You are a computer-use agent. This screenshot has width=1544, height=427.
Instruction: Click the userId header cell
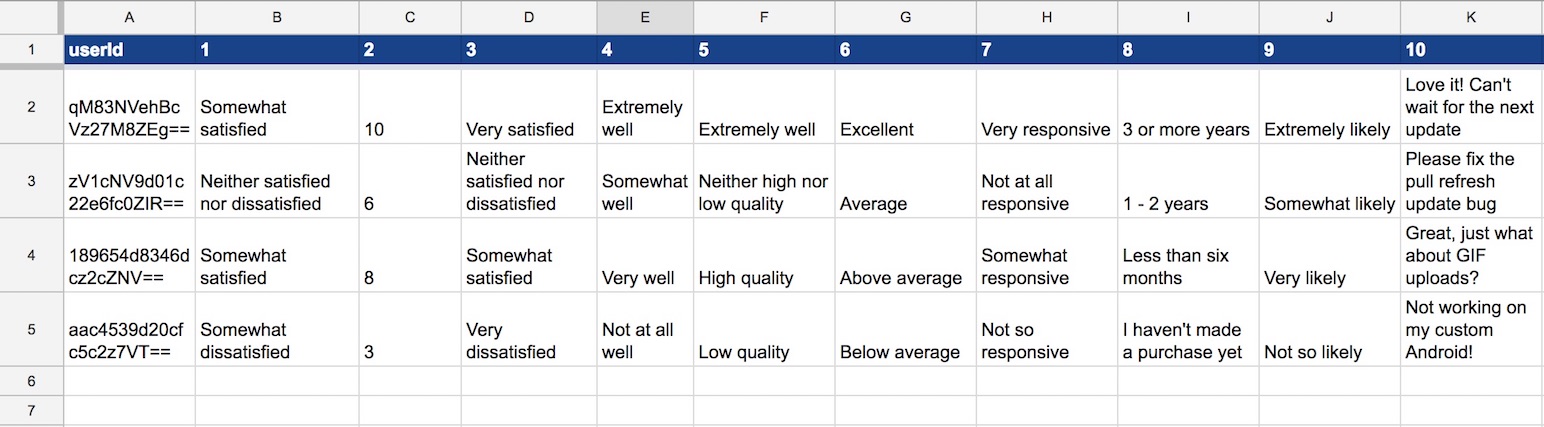(130, 50)
